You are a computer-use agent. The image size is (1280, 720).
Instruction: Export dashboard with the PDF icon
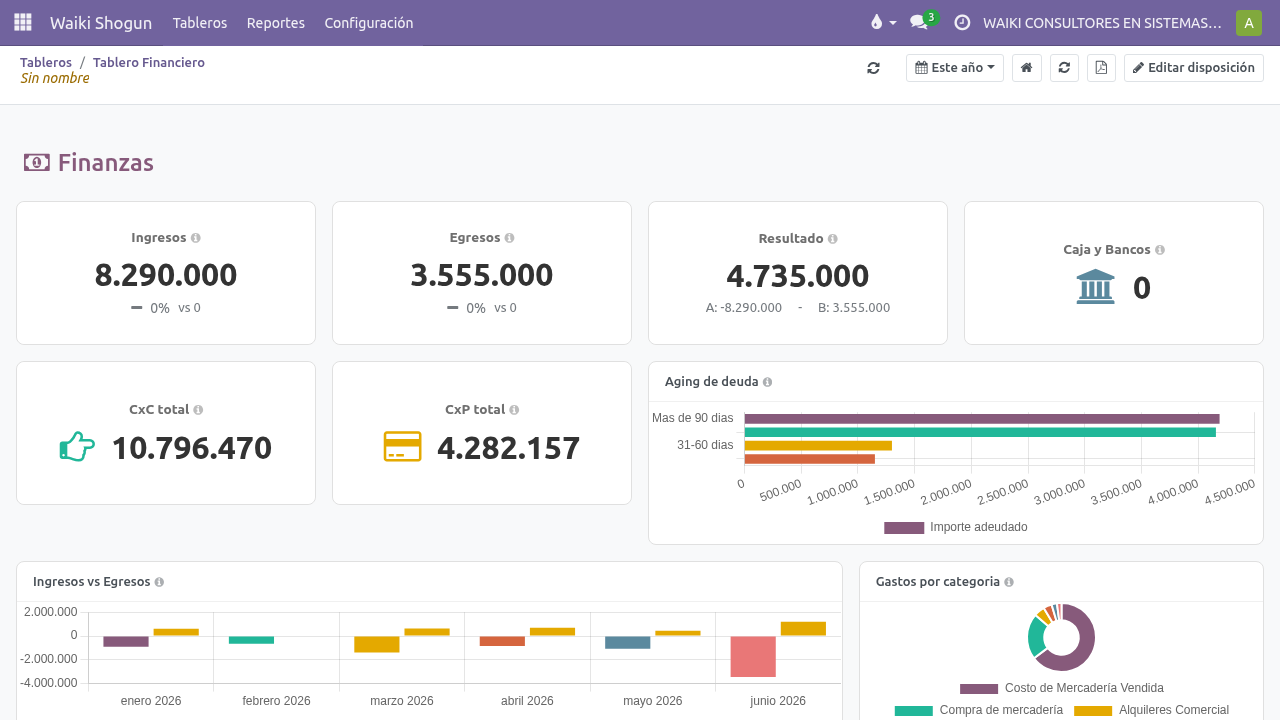[1101, 68]
